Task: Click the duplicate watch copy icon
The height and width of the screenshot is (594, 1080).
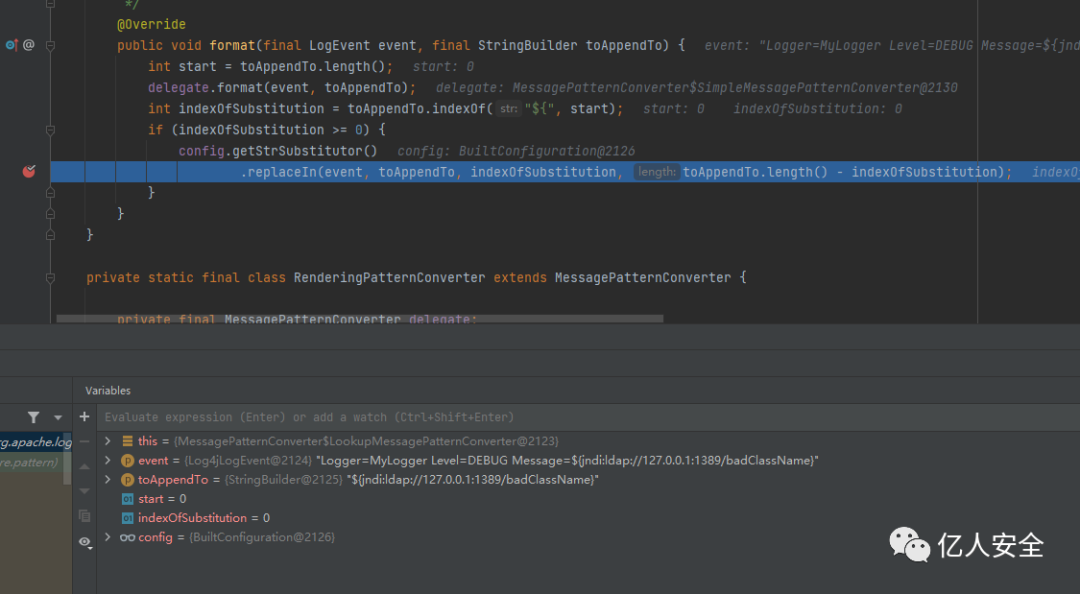Action: click(84, 515)
